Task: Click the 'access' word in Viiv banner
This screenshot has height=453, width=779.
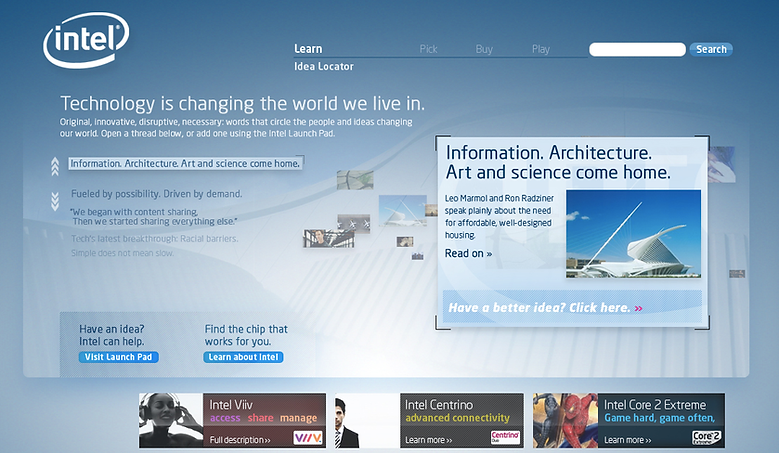Action: pos(225,418)
